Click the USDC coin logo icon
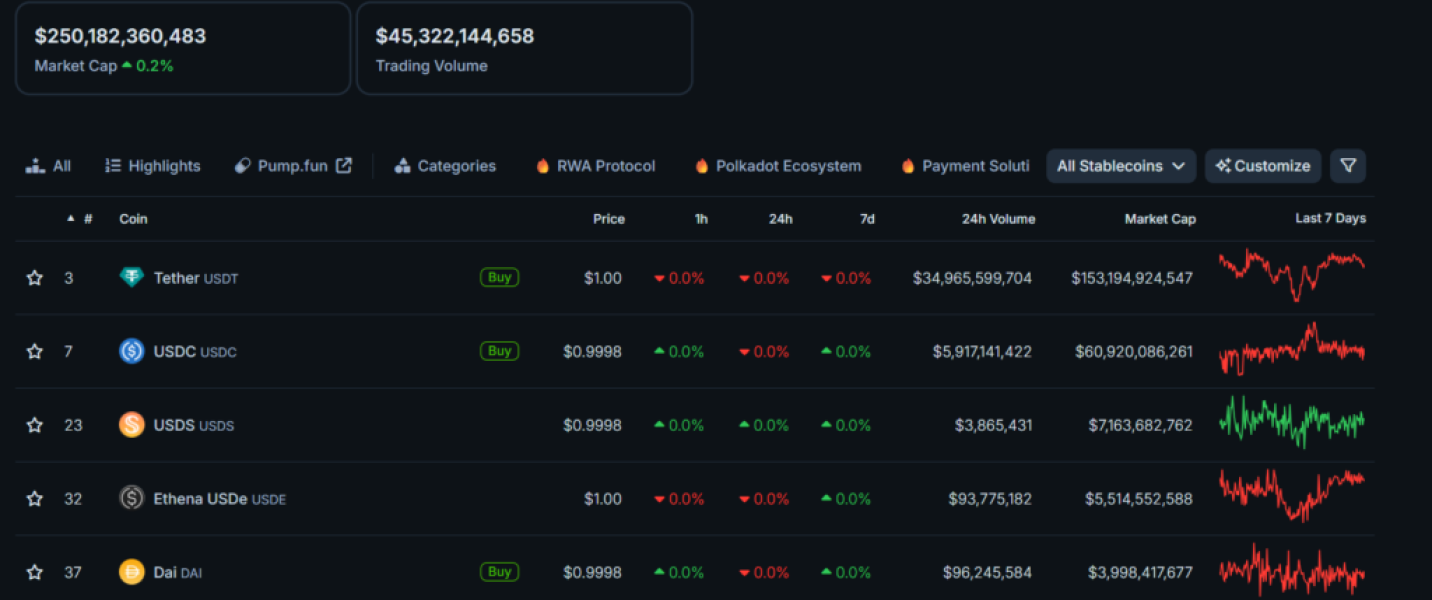Image resolution: width=1432 pixels, height=600 pixels. coord(132,351)
